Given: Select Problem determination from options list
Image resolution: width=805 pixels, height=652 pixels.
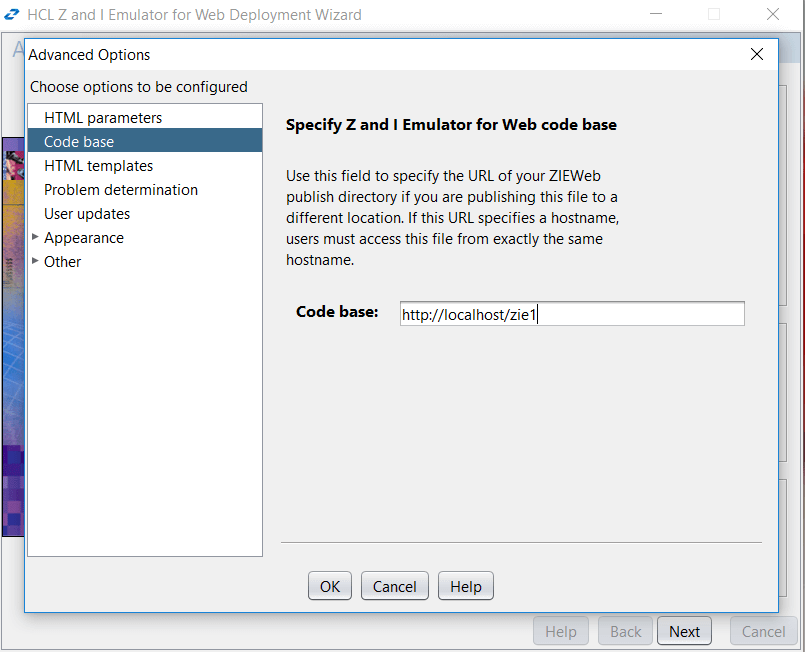Looking at the screenshot, I should (x=120, y=189).
